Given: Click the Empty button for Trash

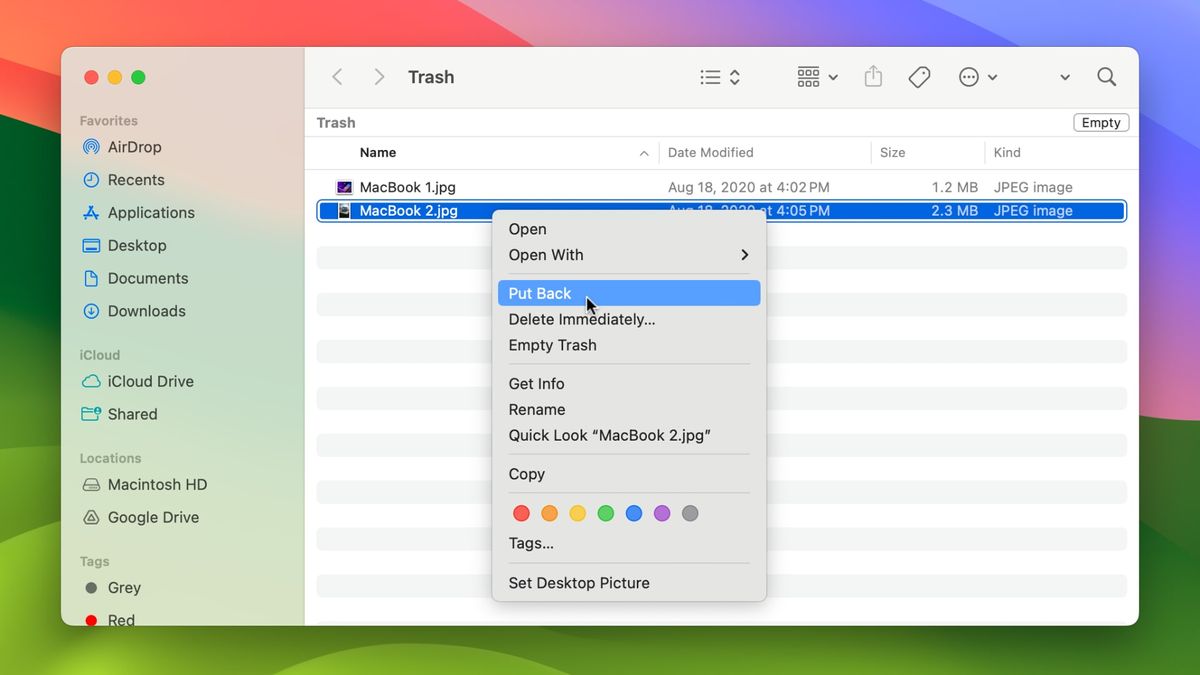Looking at the screenshot, I should click(x=1100, y=122).
